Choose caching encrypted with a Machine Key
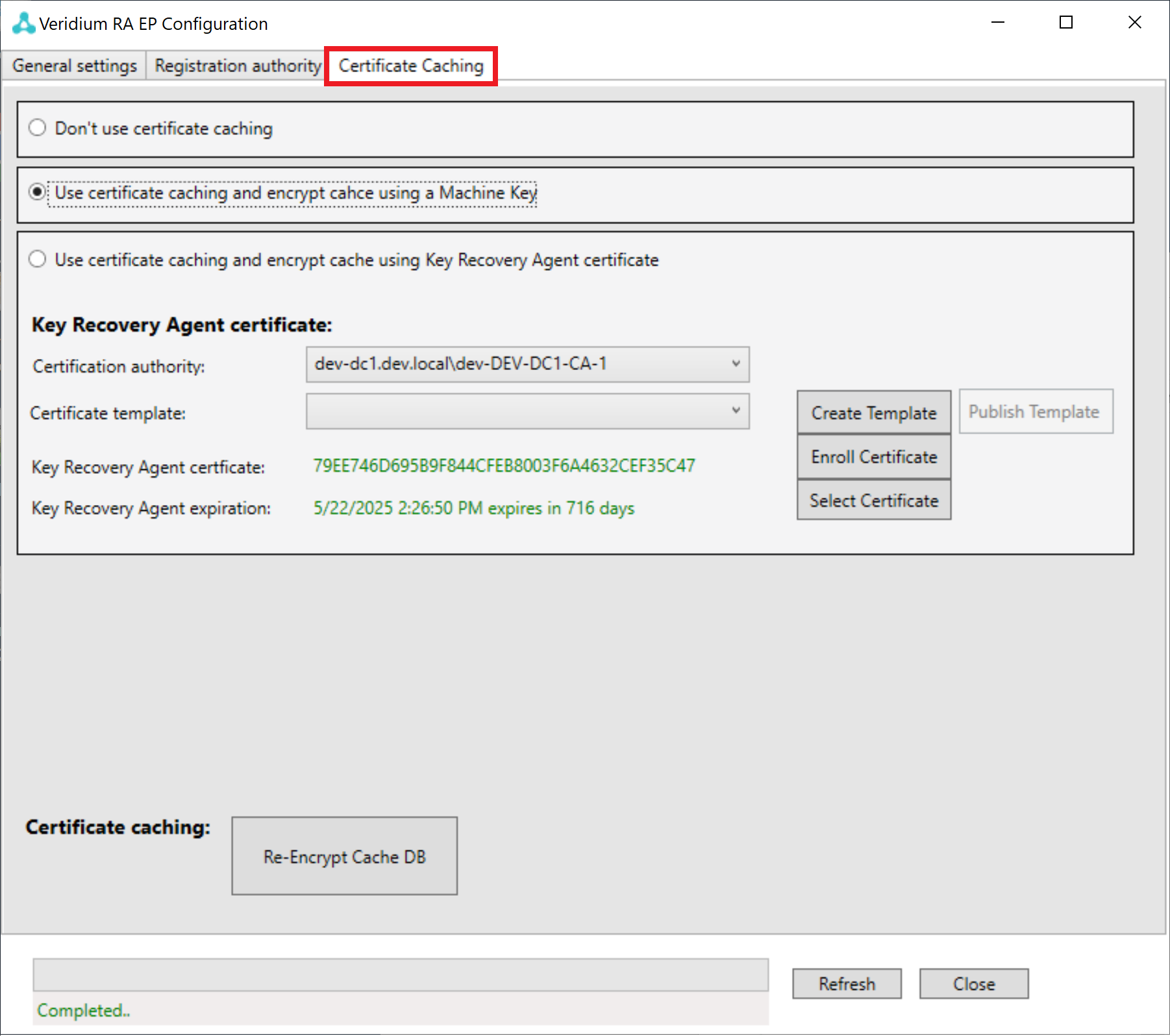The image size is (1170, 1036). pos(38,193)
